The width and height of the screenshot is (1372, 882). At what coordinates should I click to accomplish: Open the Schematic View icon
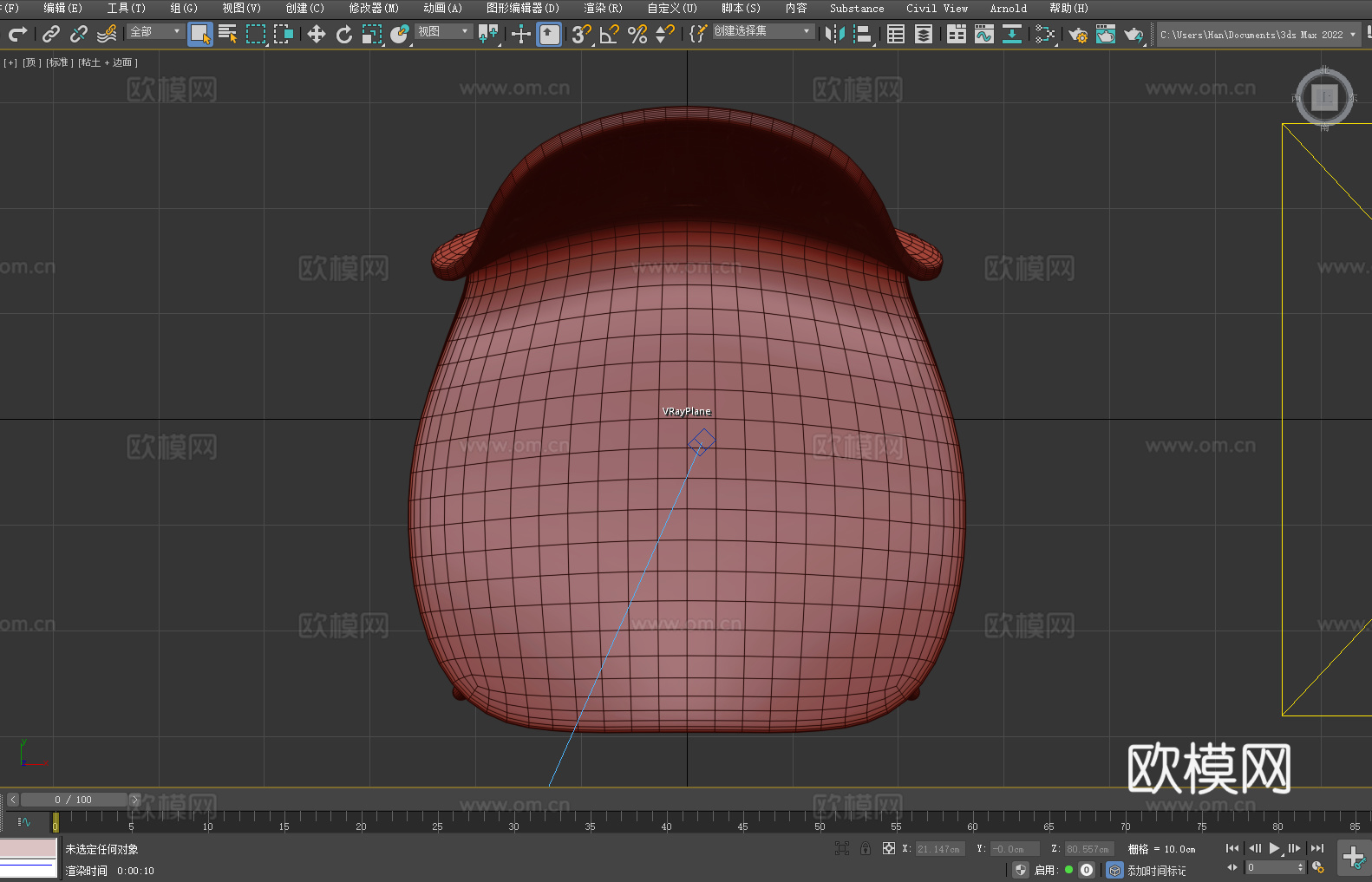[1045, 34]
